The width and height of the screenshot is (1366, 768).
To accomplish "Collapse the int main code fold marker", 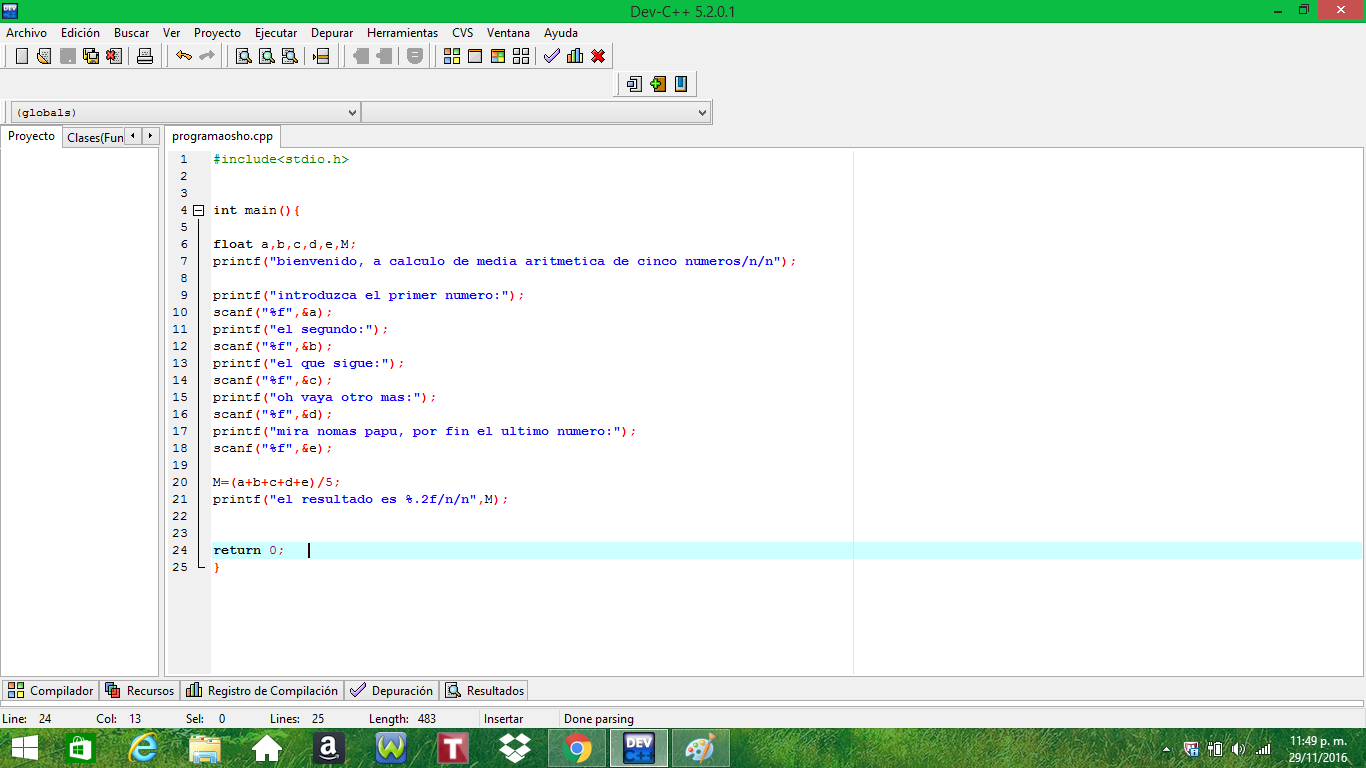I will pyautogui.click(x=199, y=210).
